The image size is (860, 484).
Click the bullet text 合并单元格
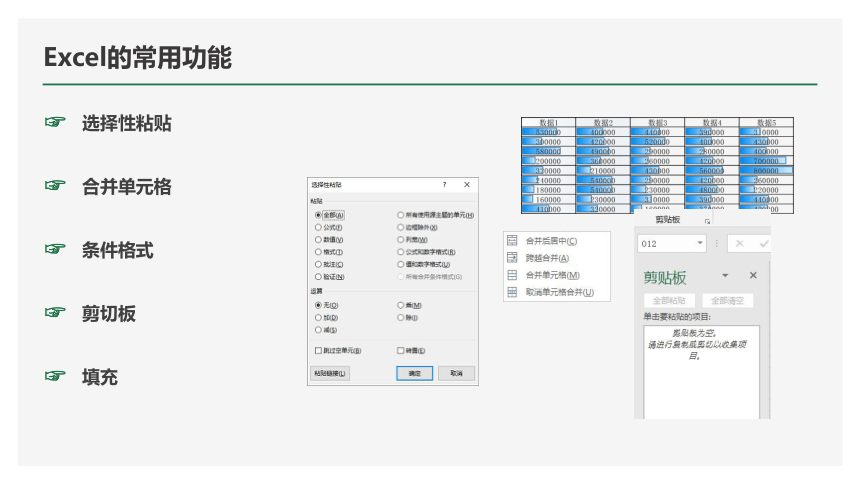[127, 187]
